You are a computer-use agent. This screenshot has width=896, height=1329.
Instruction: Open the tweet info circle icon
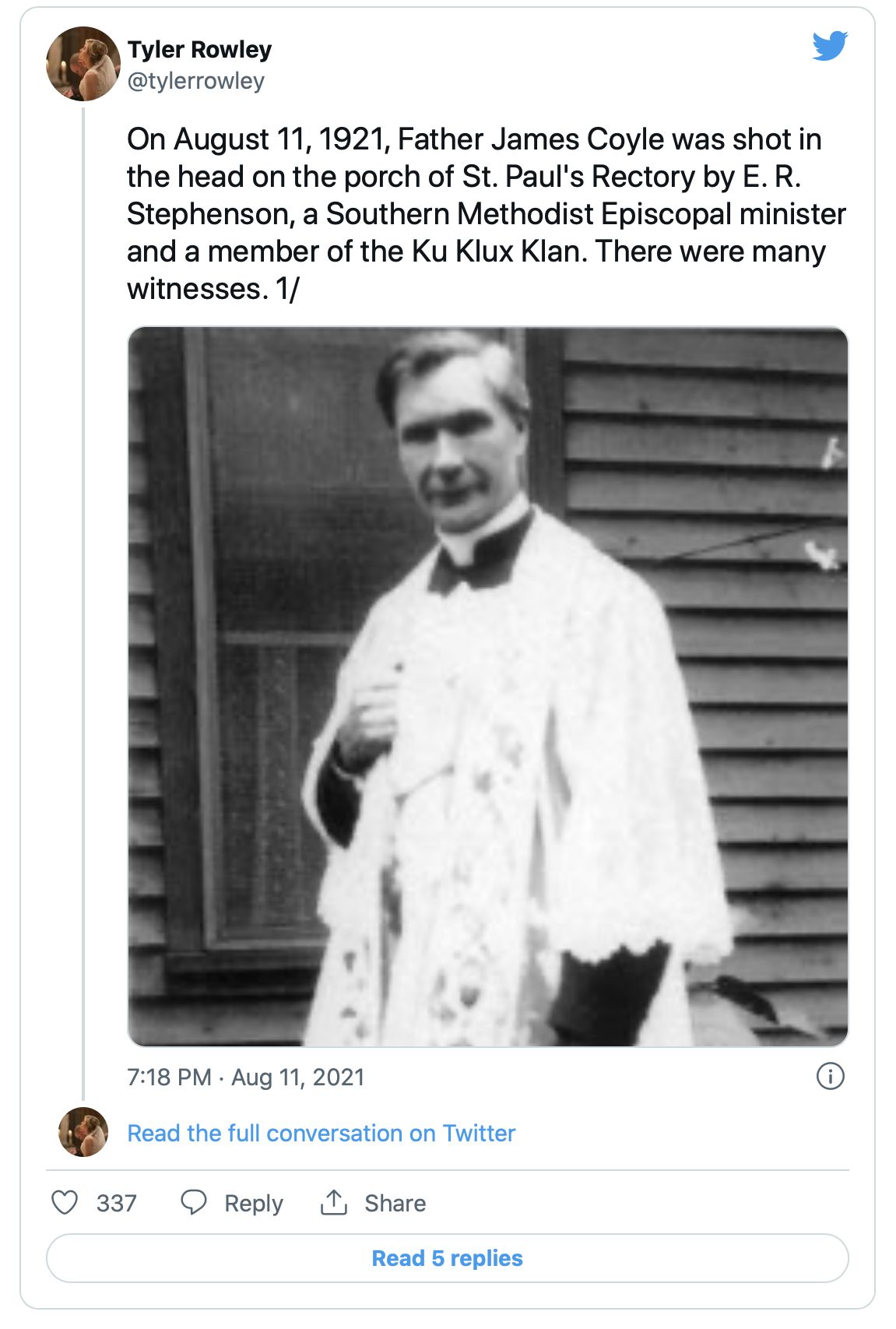[x=830, y=1077]
